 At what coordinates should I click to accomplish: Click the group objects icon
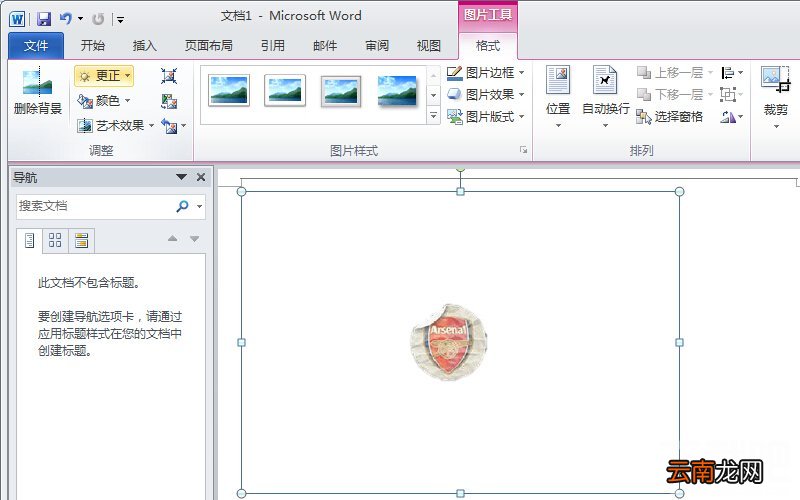pos(731,94)
